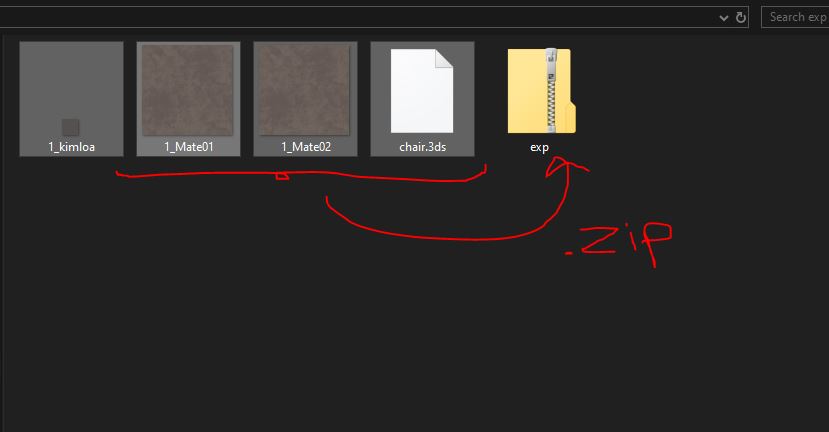Image resolution: width=829 pixels, height=432 pixels.
Task: Select the chair.3ds blank file icon
Action: click(422, 90)
